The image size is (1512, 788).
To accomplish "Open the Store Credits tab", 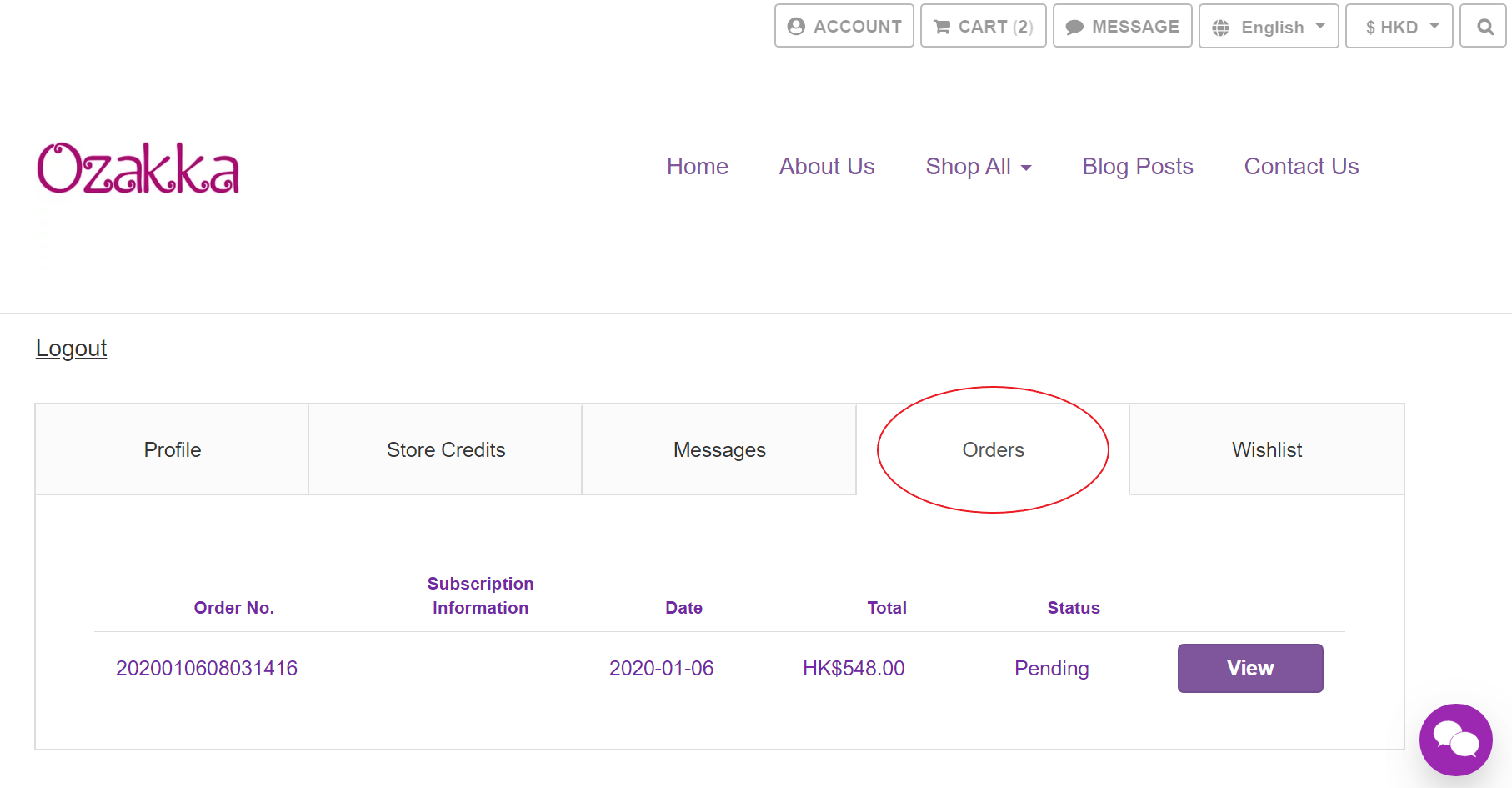I will (x=446, y=450).
